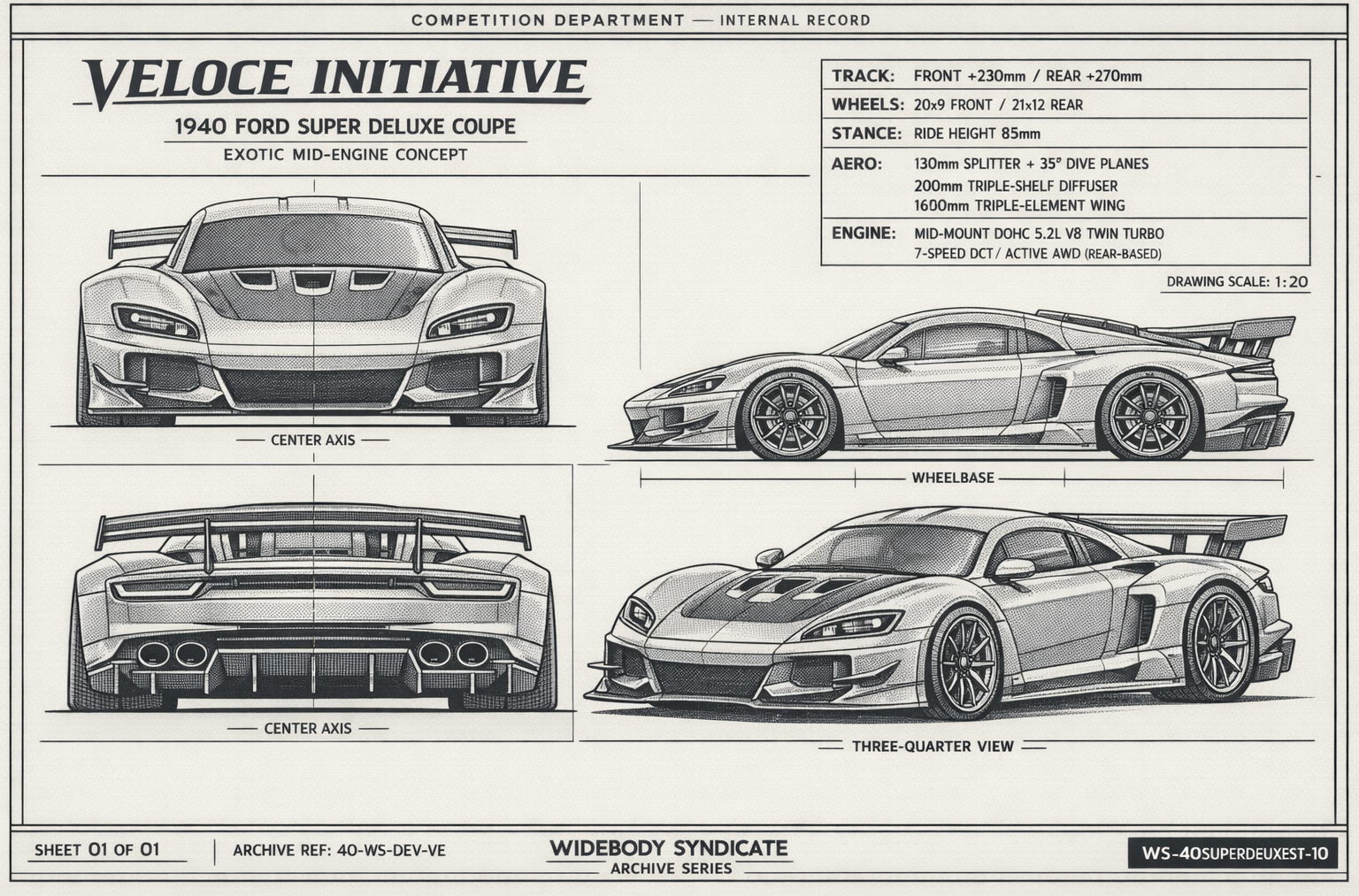Click '200mm TRIPLE-SHELF DIFFUSER' line
This screenshot has height=896, width=1359.
[1016, 186]
